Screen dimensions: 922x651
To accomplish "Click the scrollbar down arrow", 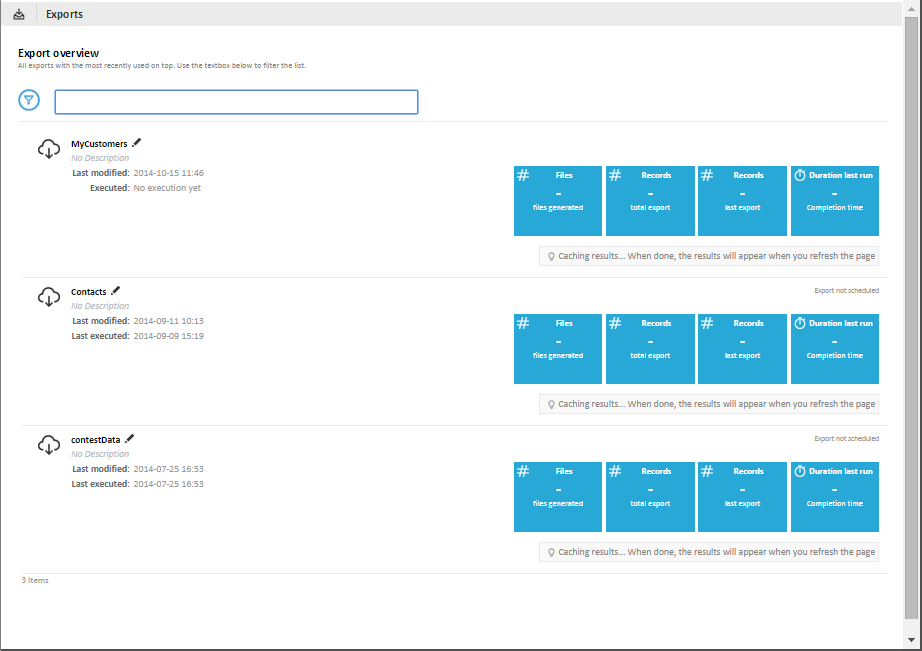I will 911,639.
